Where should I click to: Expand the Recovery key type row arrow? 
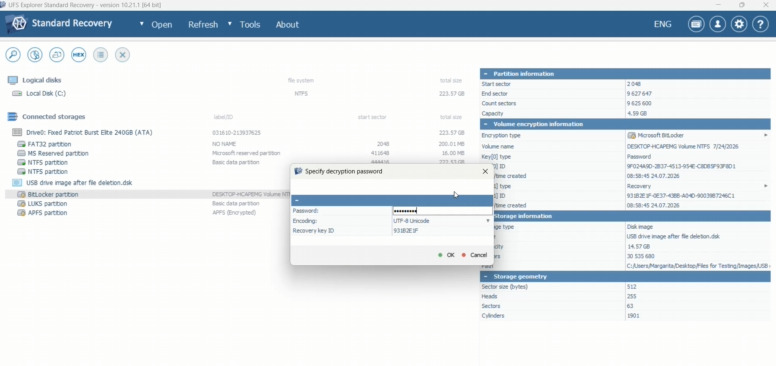(x=766, y=186)
